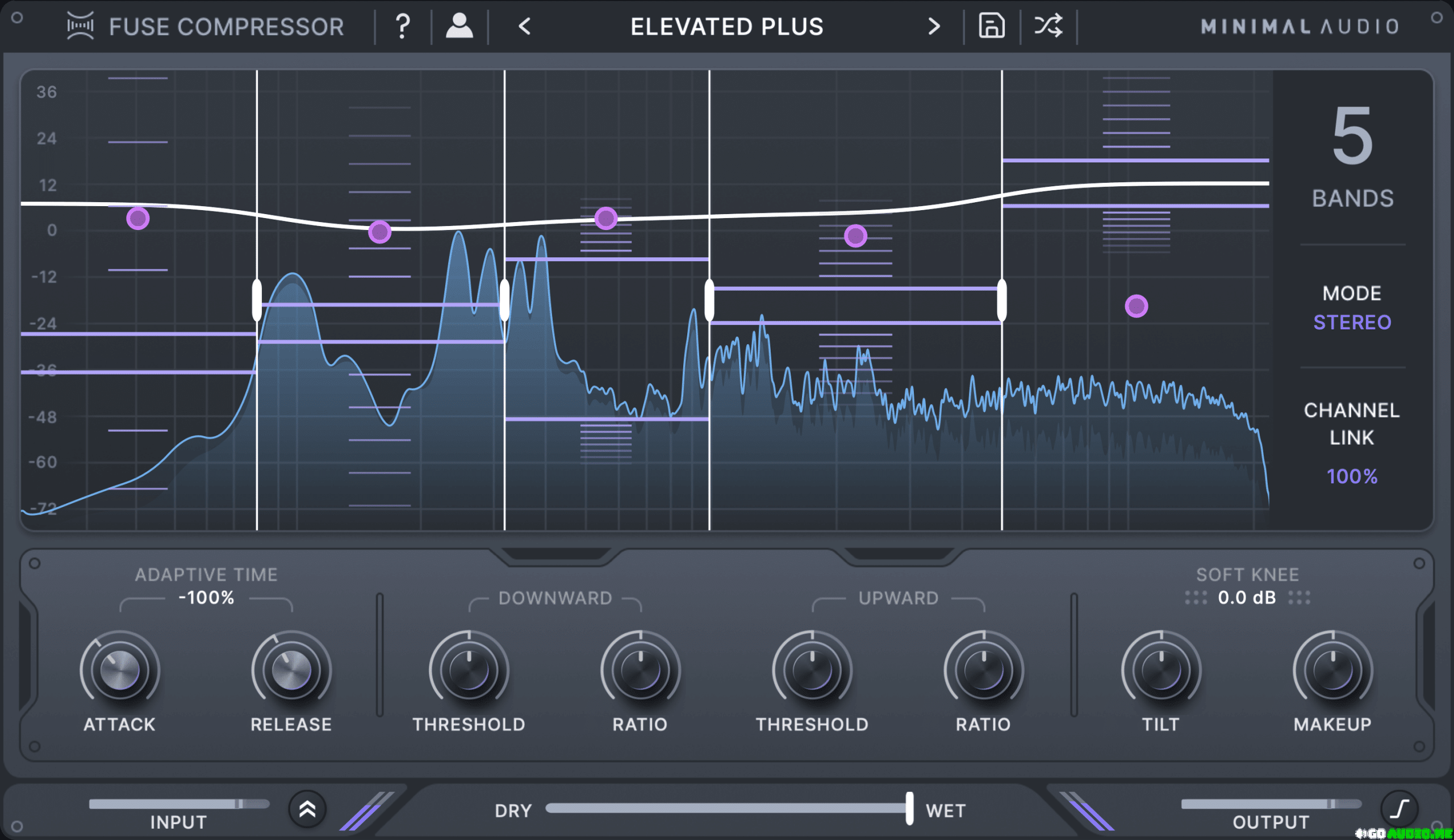Click the ATTACK knob
1454x840 pixels.
click(x=120, y=670)
